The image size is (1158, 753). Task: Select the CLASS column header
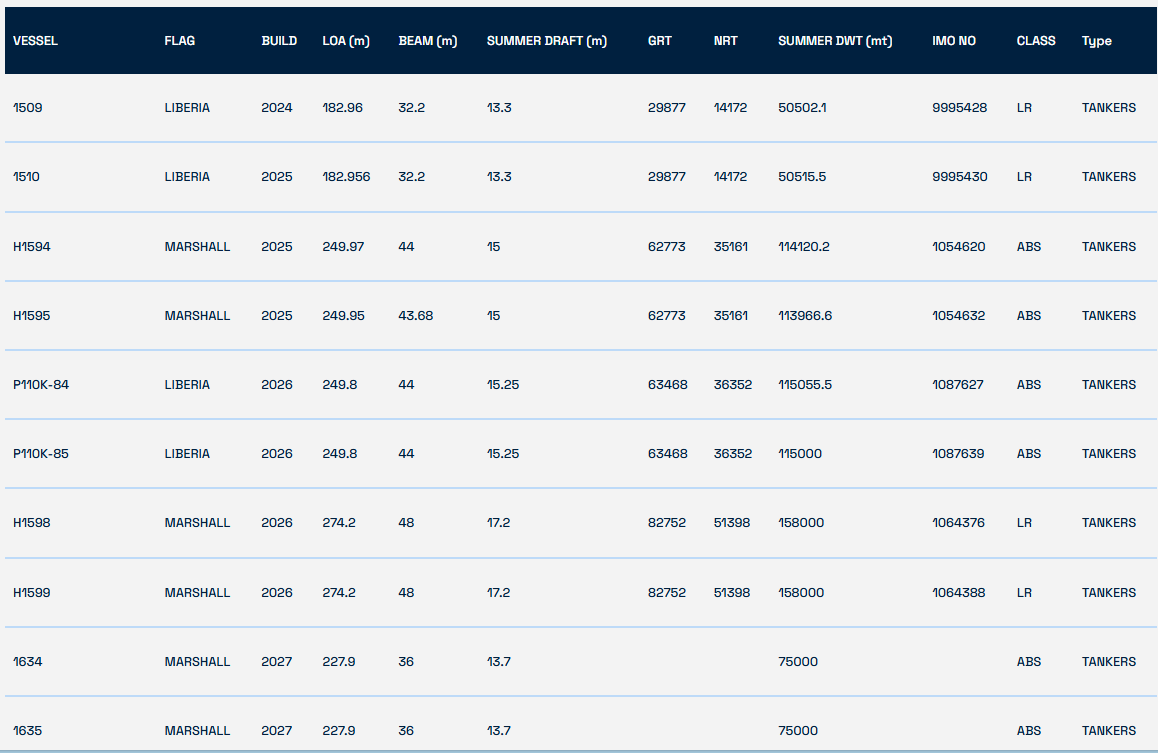[1036, 41]
